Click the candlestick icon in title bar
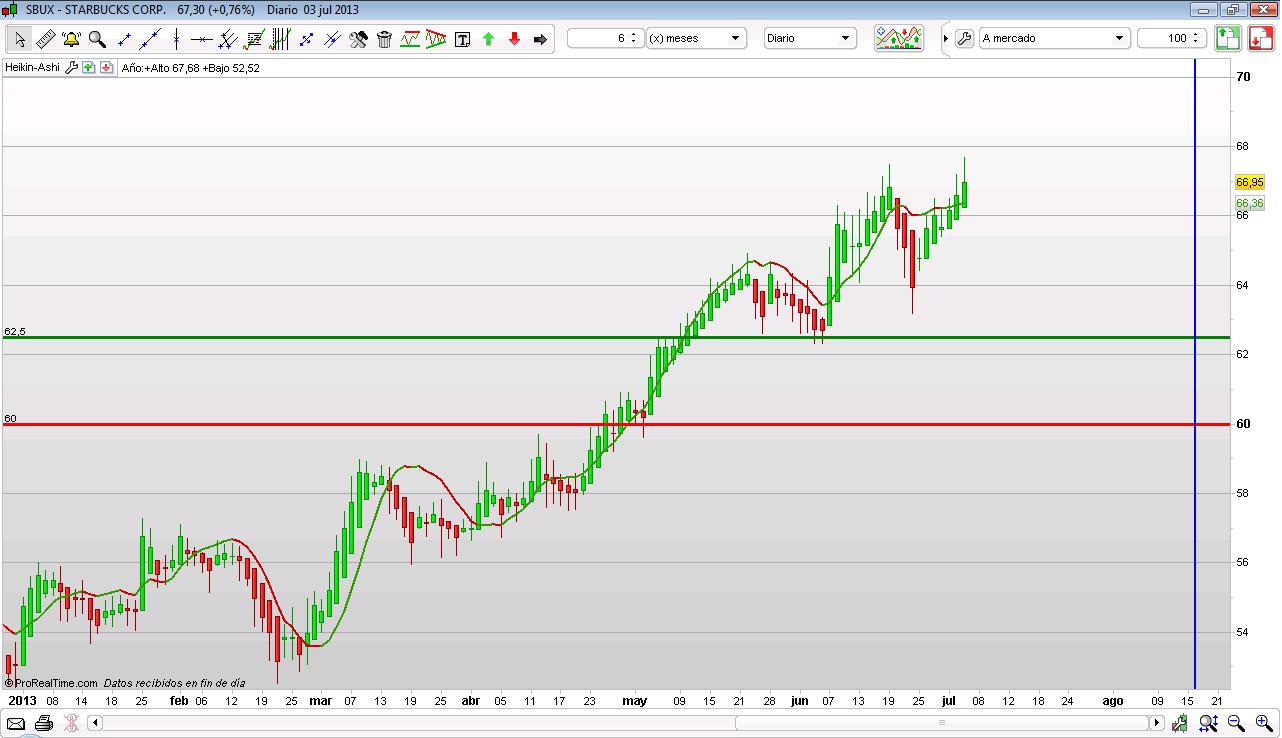 tap(12, 9)
